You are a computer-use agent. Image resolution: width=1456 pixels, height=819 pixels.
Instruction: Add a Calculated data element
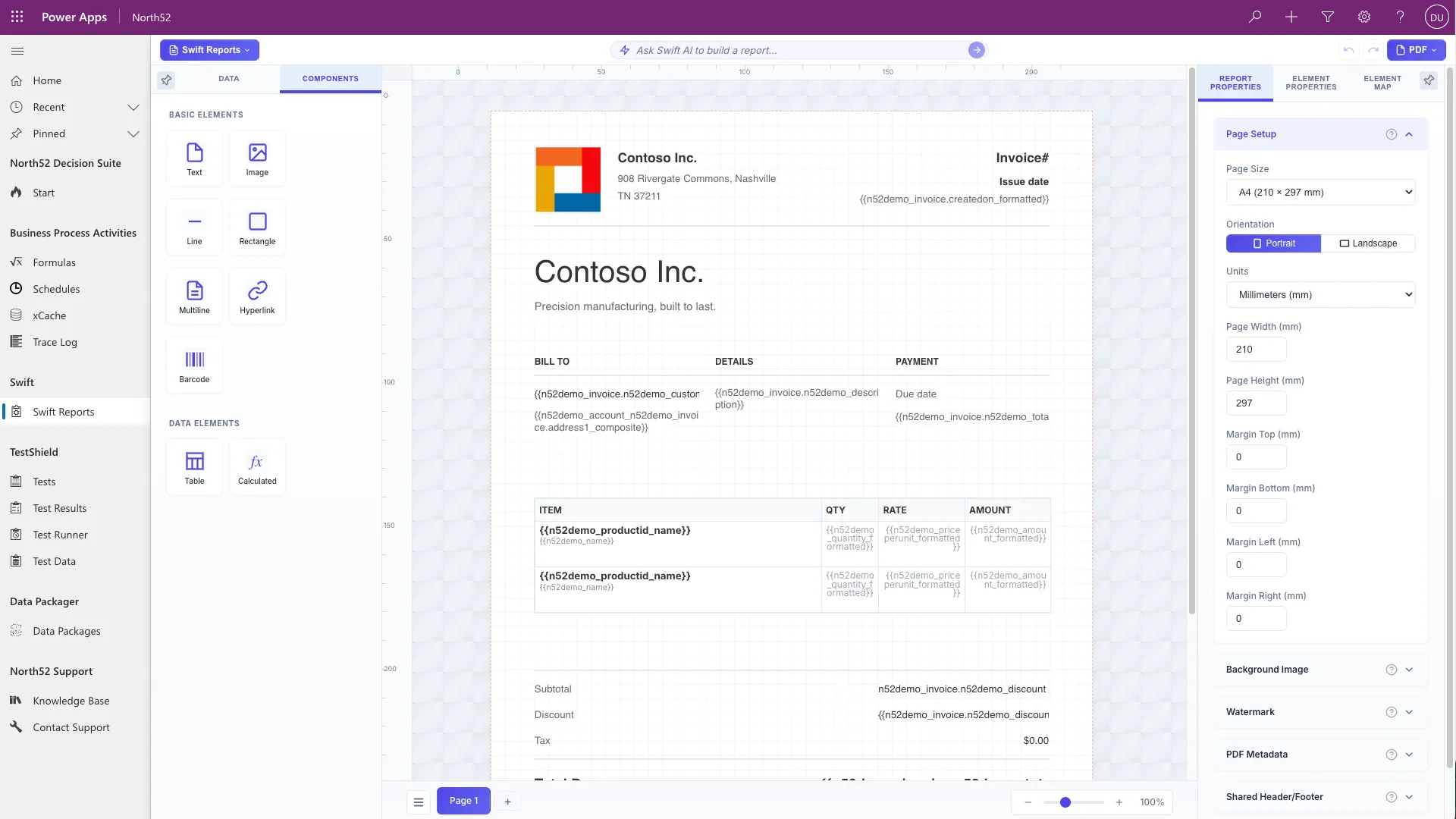click(257, 467)
